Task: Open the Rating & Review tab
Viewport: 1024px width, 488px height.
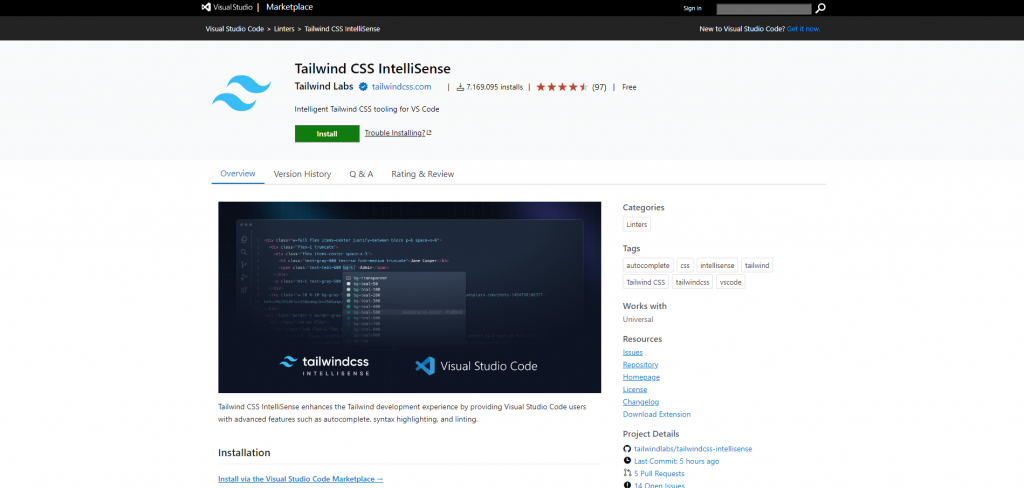Action: 423,174
